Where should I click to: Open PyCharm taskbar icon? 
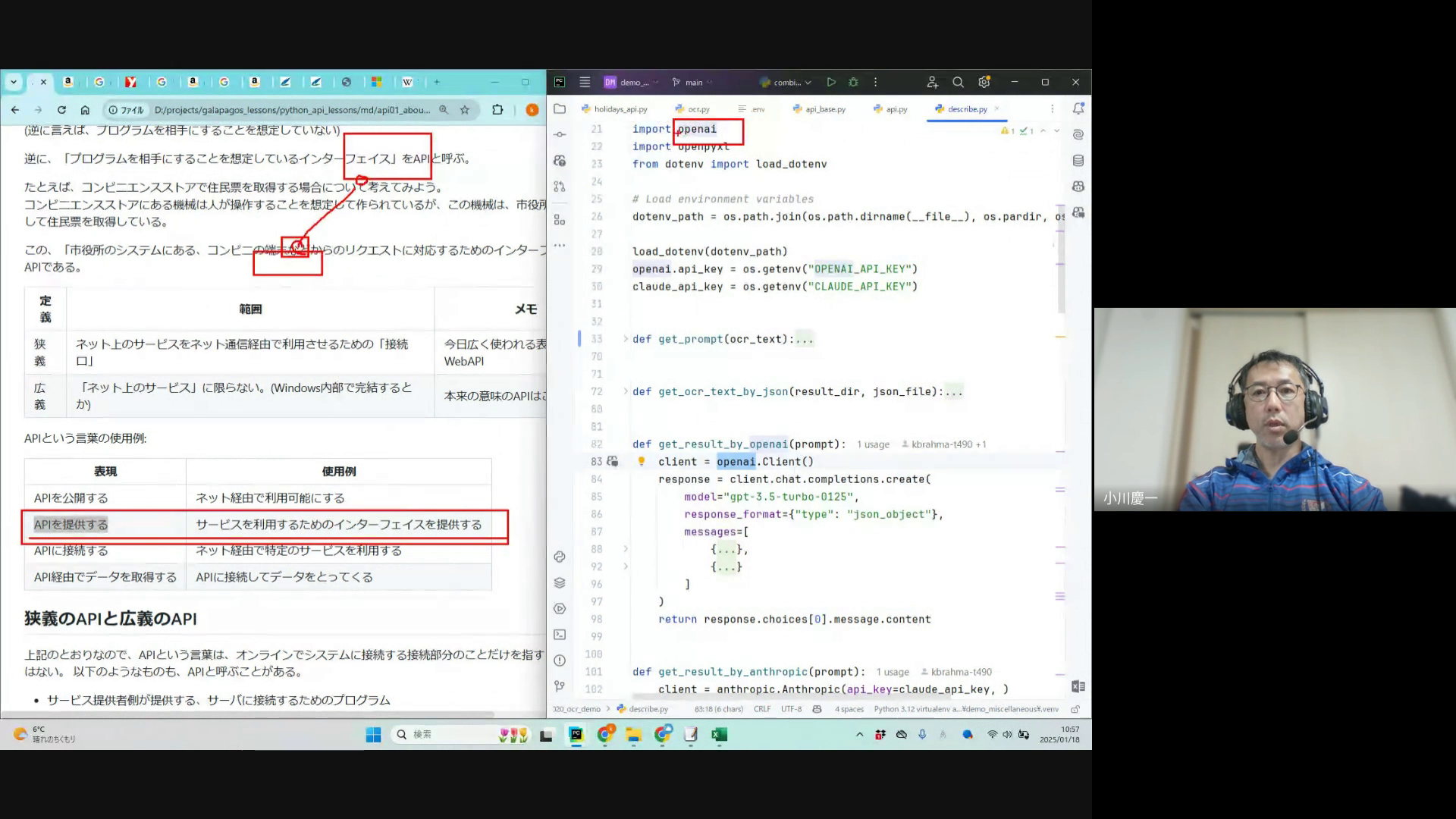point(576,734)
